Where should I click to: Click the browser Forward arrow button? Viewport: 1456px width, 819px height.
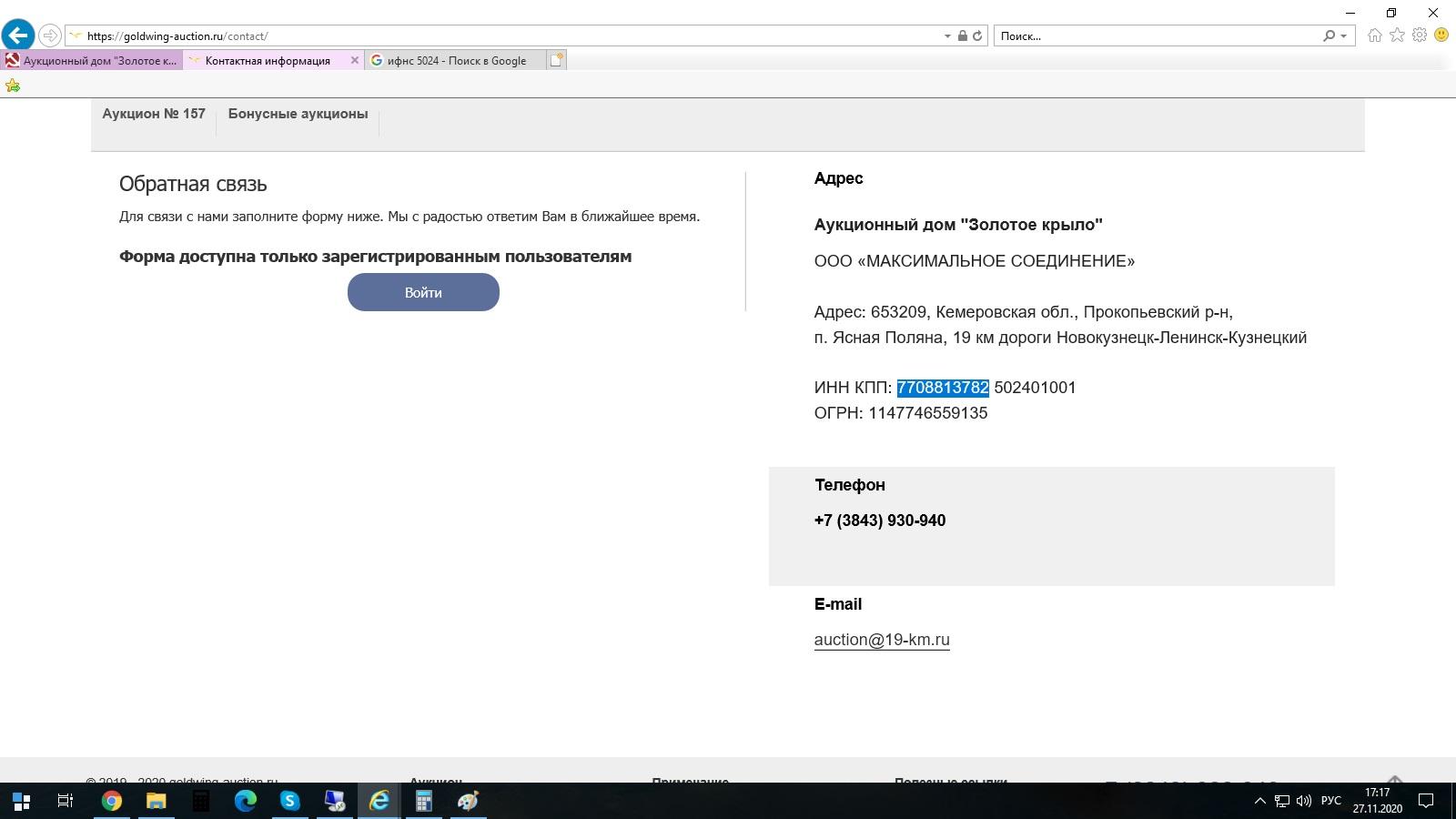50,35
